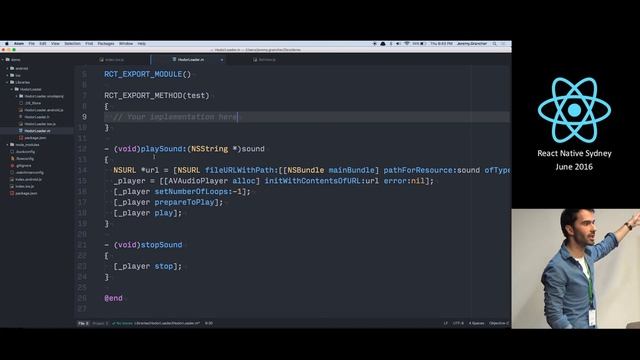This screenshot has width=640, height=360.
Task: Select the node_modules folder icon
Action: point(12,145)
